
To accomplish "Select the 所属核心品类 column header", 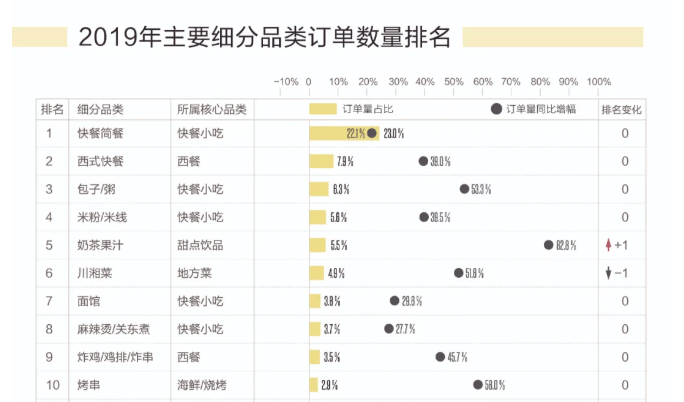I will [212, 109].
